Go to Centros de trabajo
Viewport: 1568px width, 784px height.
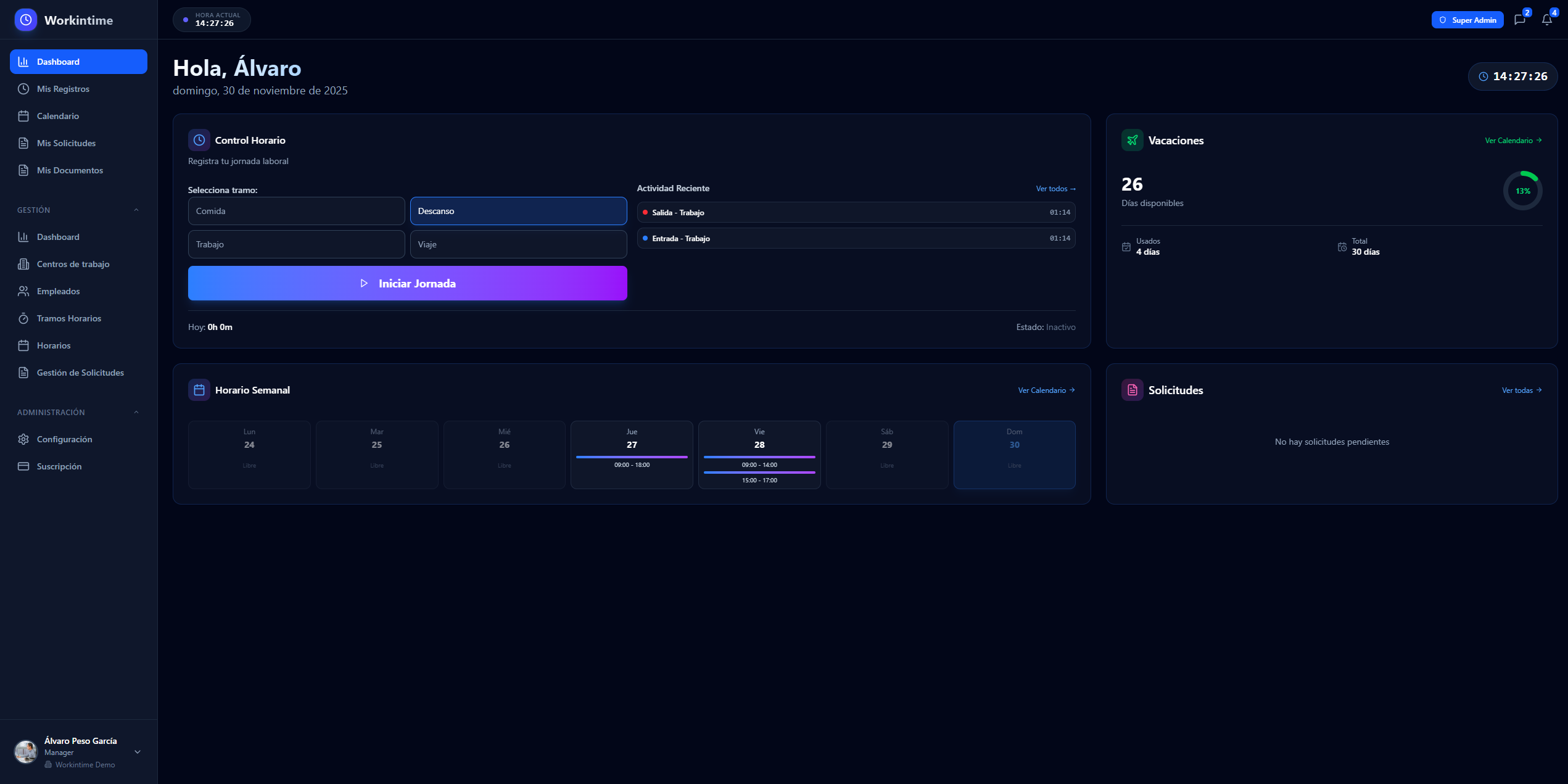(72, 264)
